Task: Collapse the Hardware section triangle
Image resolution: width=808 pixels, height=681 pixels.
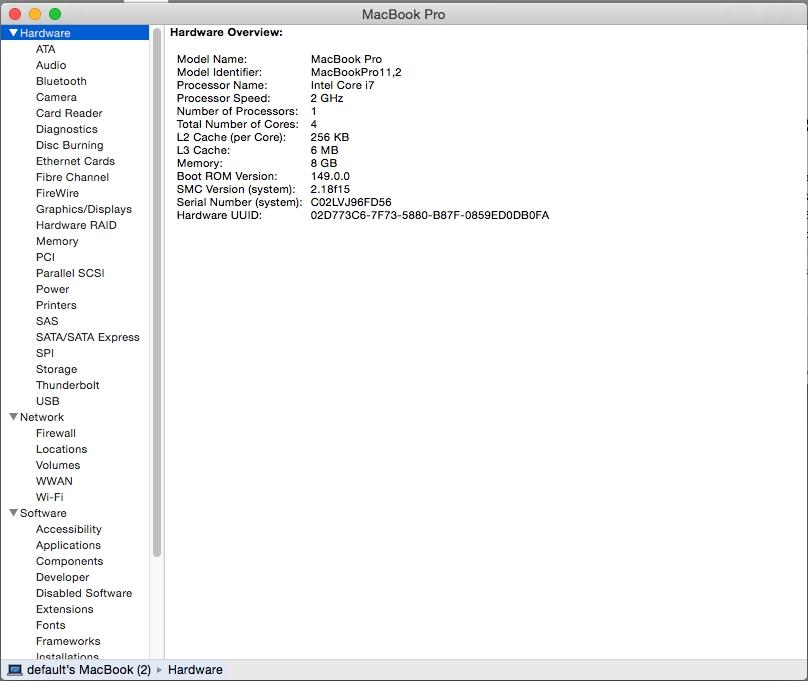Action: point(14,32)
